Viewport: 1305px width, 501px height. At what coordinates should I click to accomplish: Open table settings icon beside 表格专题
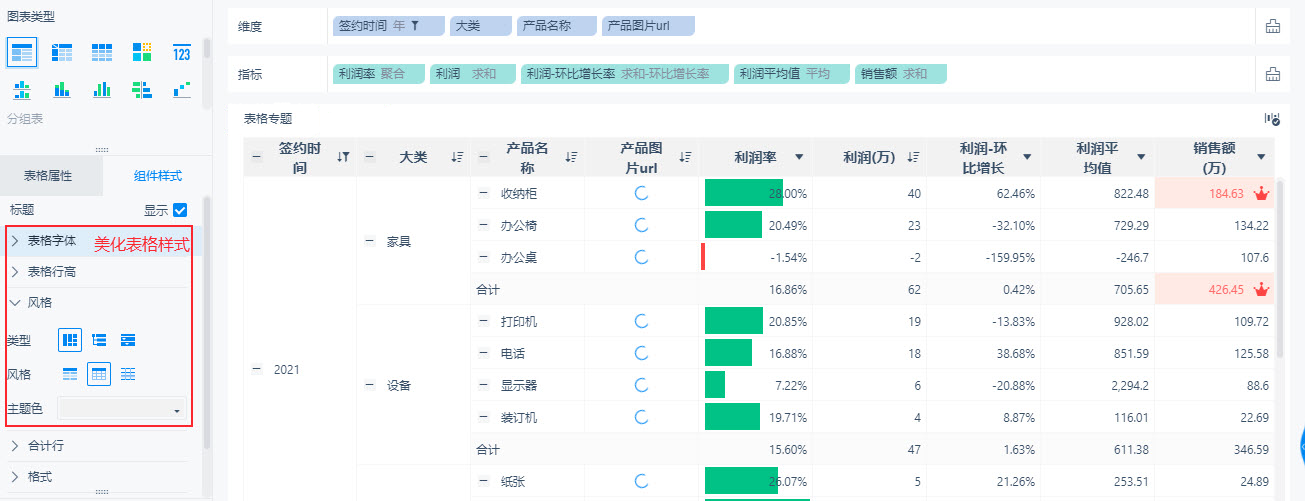[1272, 119]
